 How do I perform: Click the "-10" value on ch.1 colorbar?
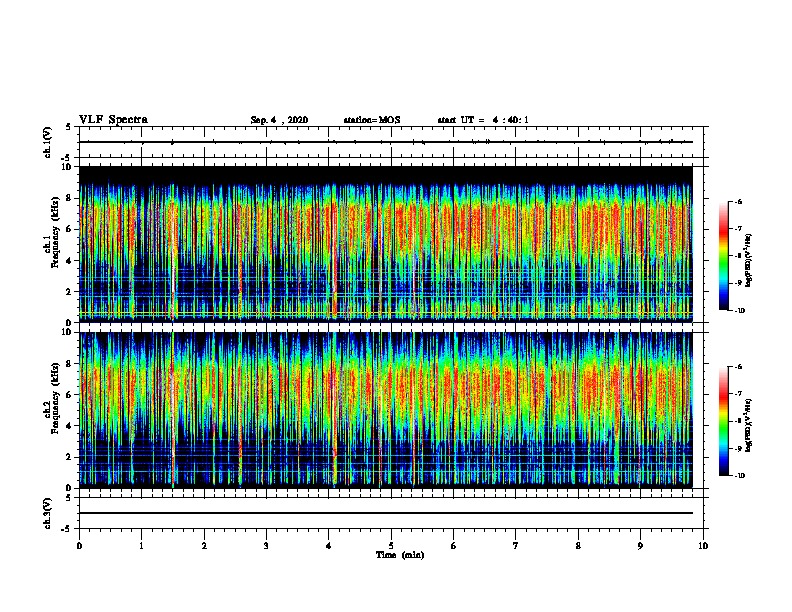pyautogui.click(x=739, y=311)
